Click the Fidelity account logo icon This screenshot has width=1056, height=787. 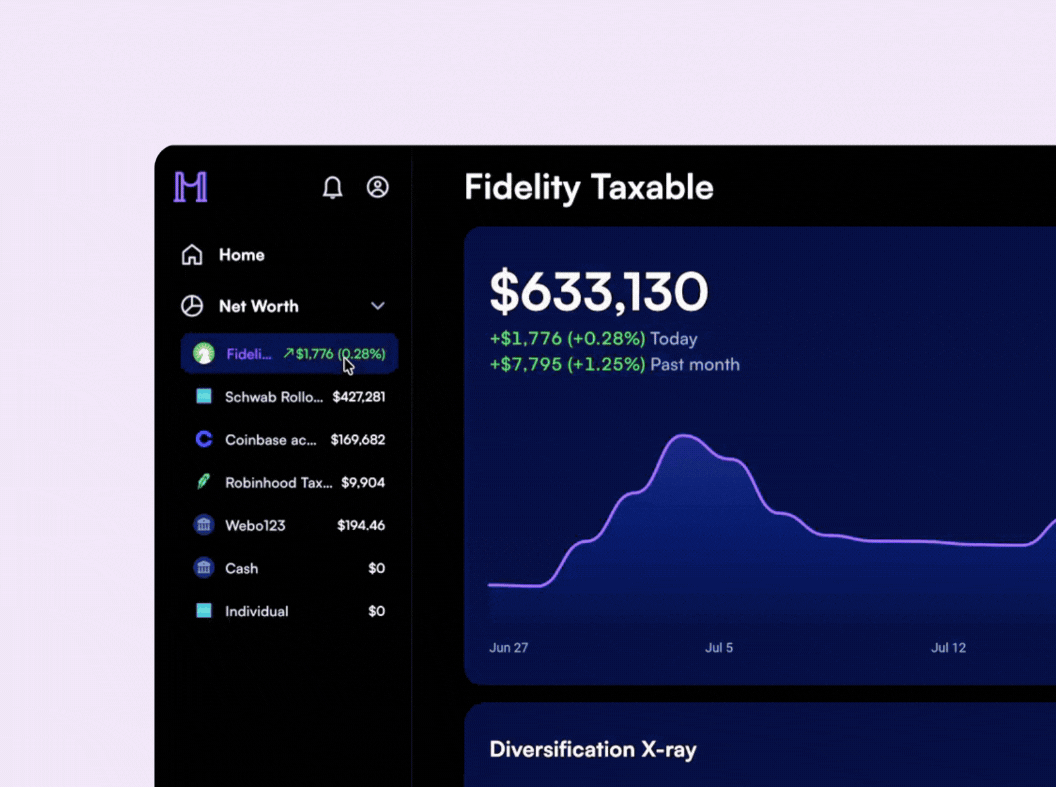coord(203,353)
